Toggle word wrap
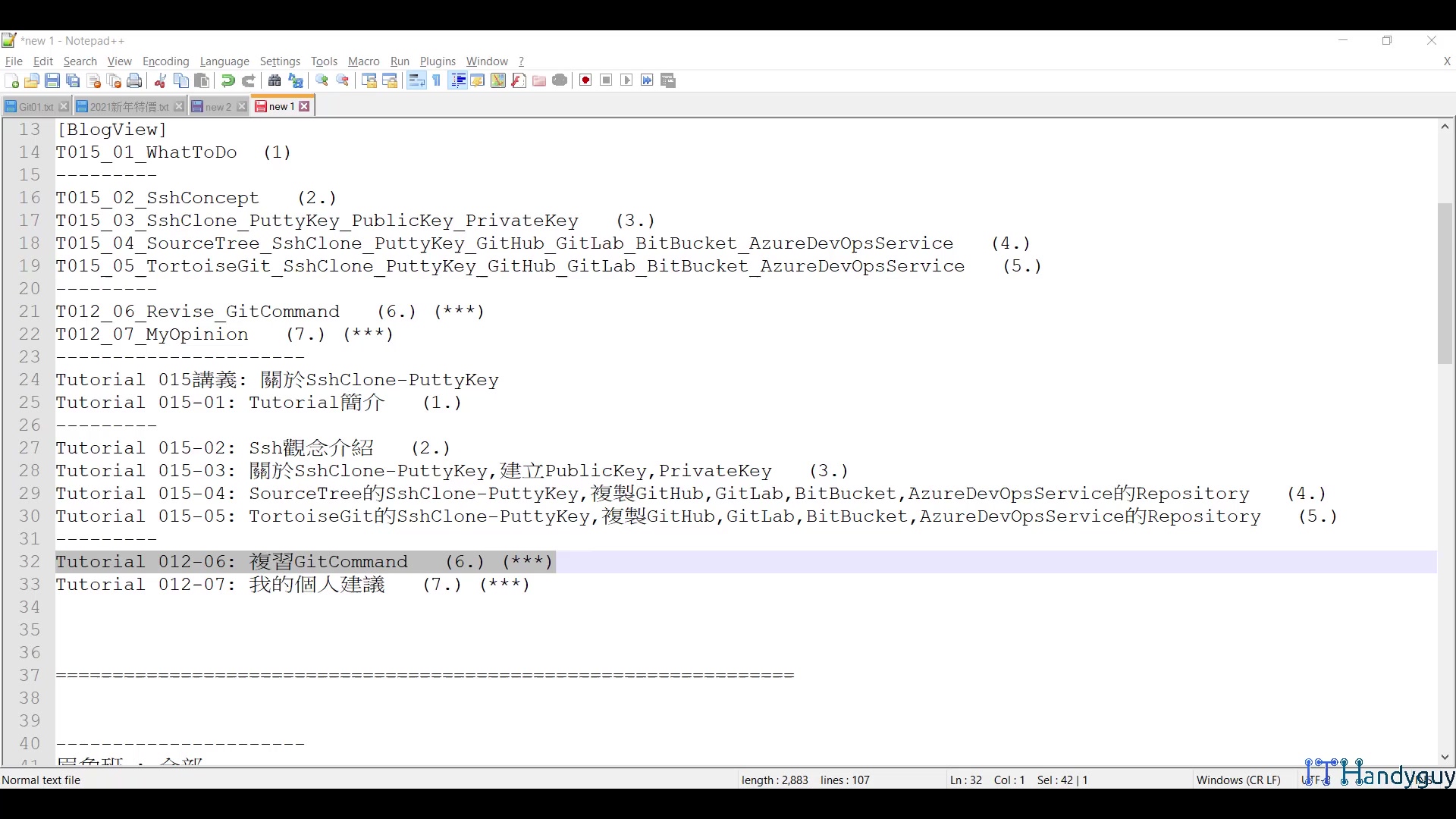This screenshot has width=1456, height=819. tap(416, 80)
